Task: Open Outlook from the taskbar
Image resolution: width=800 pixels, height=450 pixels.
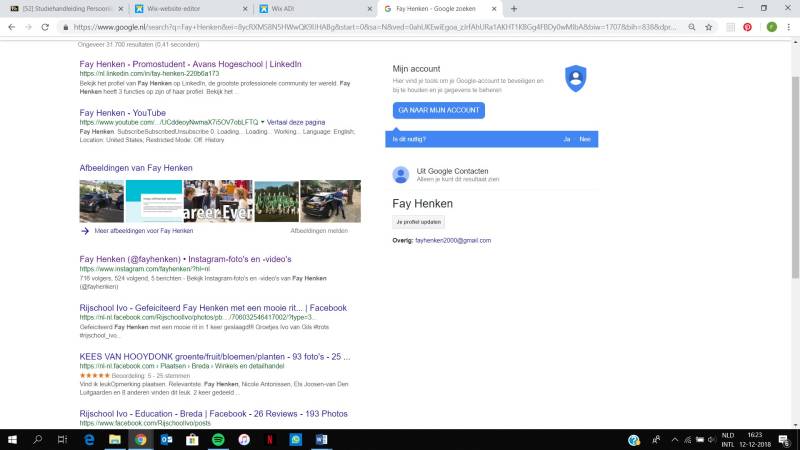Action: pos(166,439)
